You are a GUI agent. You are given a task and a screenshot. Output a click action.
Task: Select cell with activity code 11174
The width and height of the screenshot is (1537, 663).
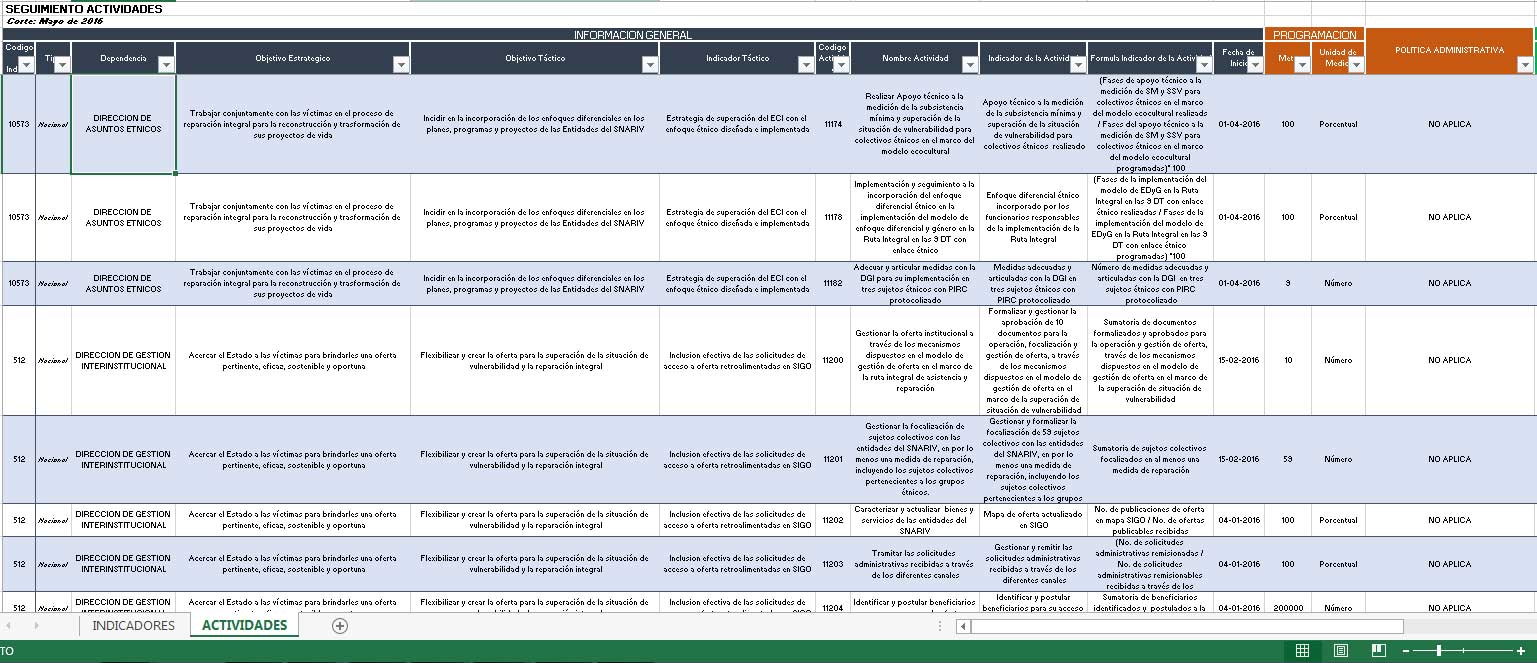click(x=833, y=124)
